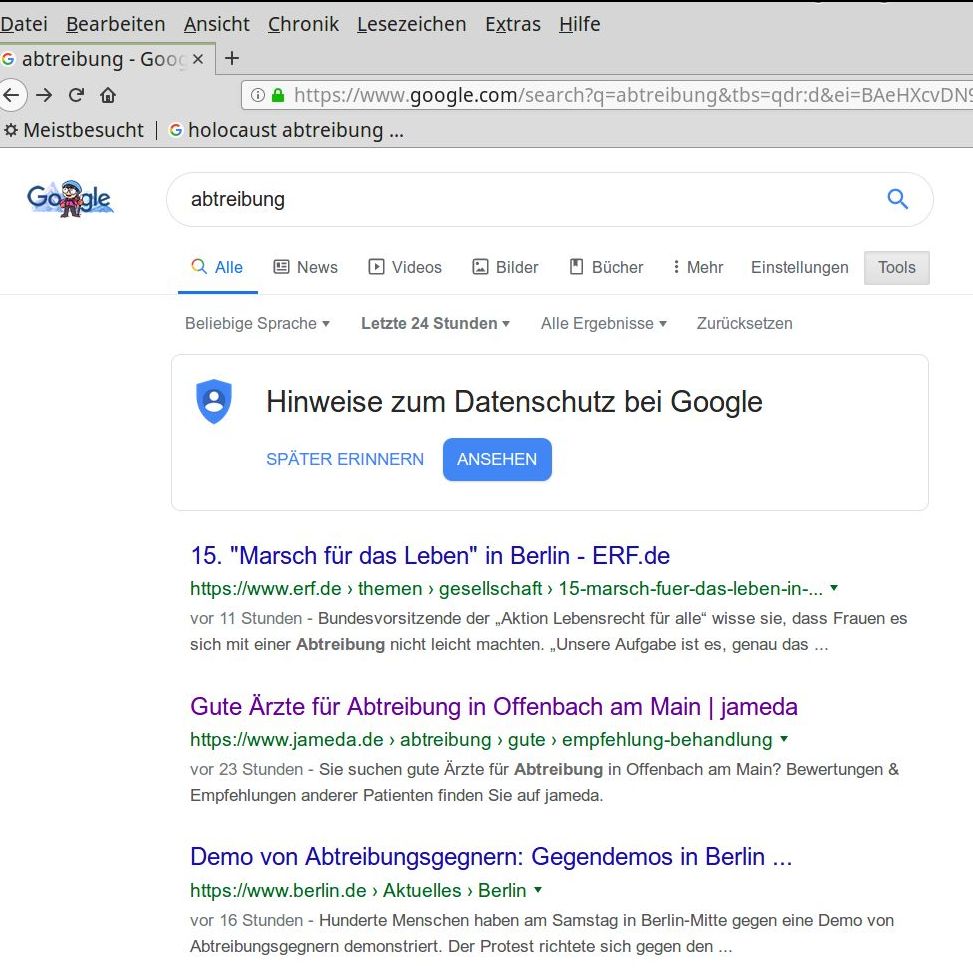The width and height of the screenshot is (973, 979).
Task: Click the browser forward arrow
Action: (44, 95)
